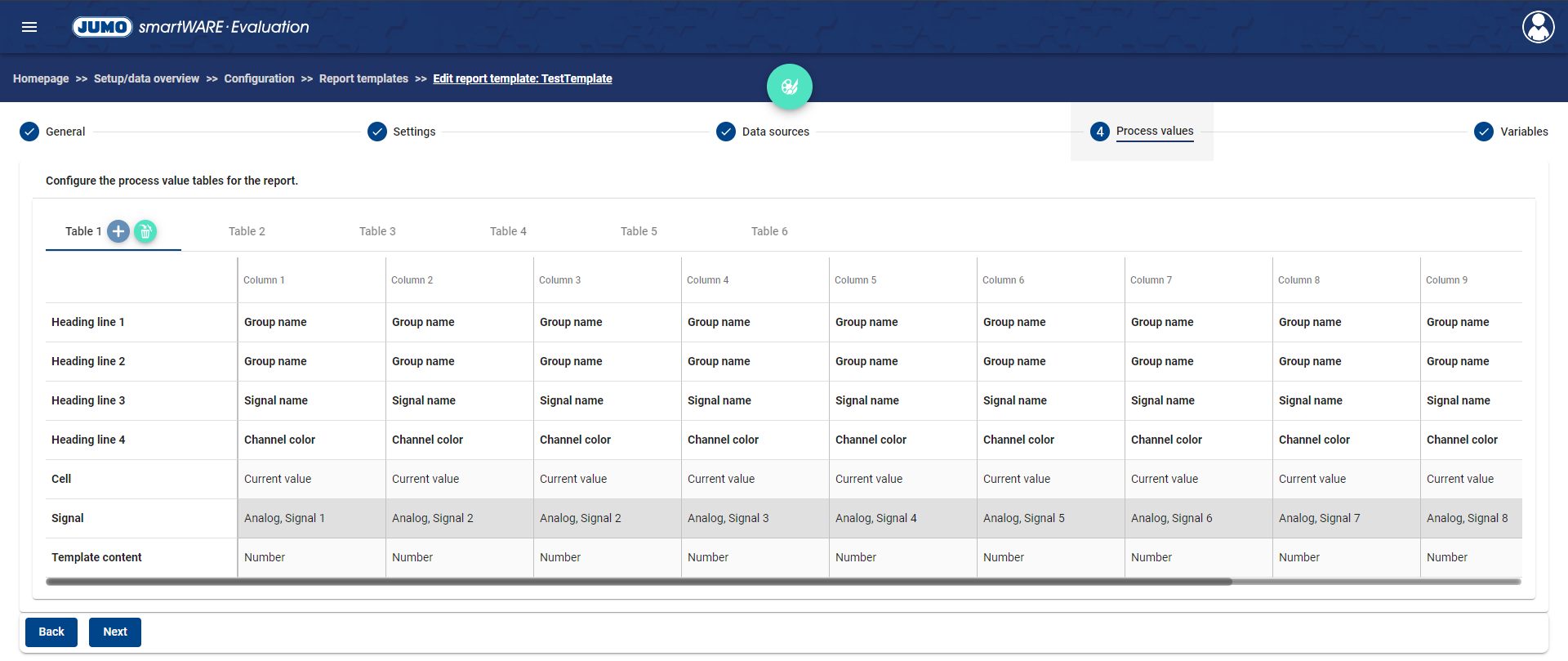
Task: Open the hamburger navigation menu
Action: [29, 27]
